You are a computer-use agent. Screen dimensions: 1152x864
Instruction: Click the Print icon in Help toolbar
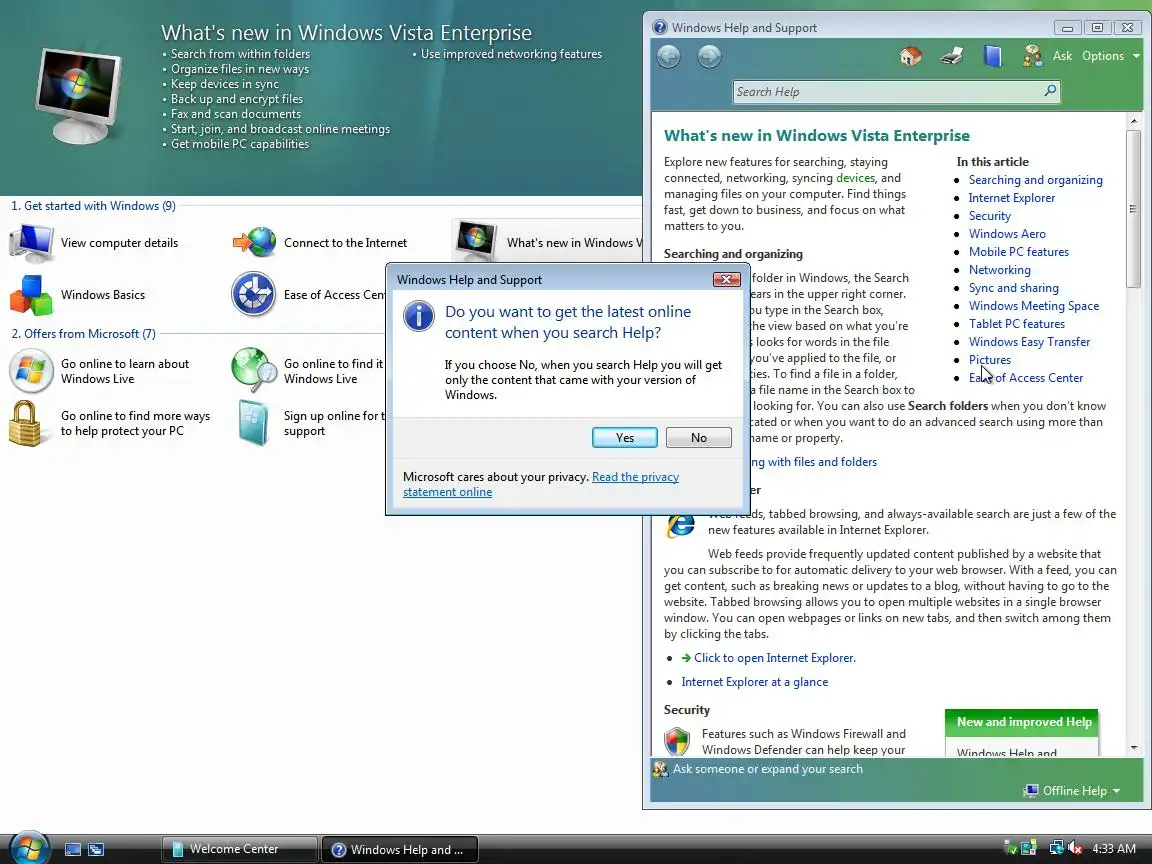951,56
